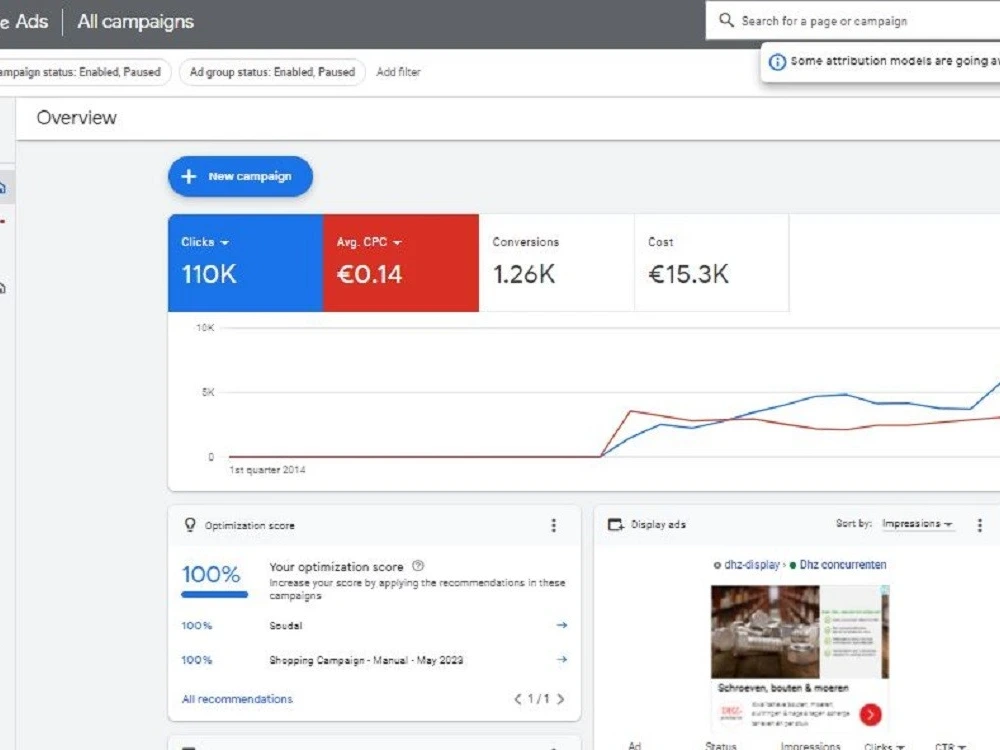The image size is (1000, 750).
Task: Click the search magnifier icon
Action: coord(726,20)
